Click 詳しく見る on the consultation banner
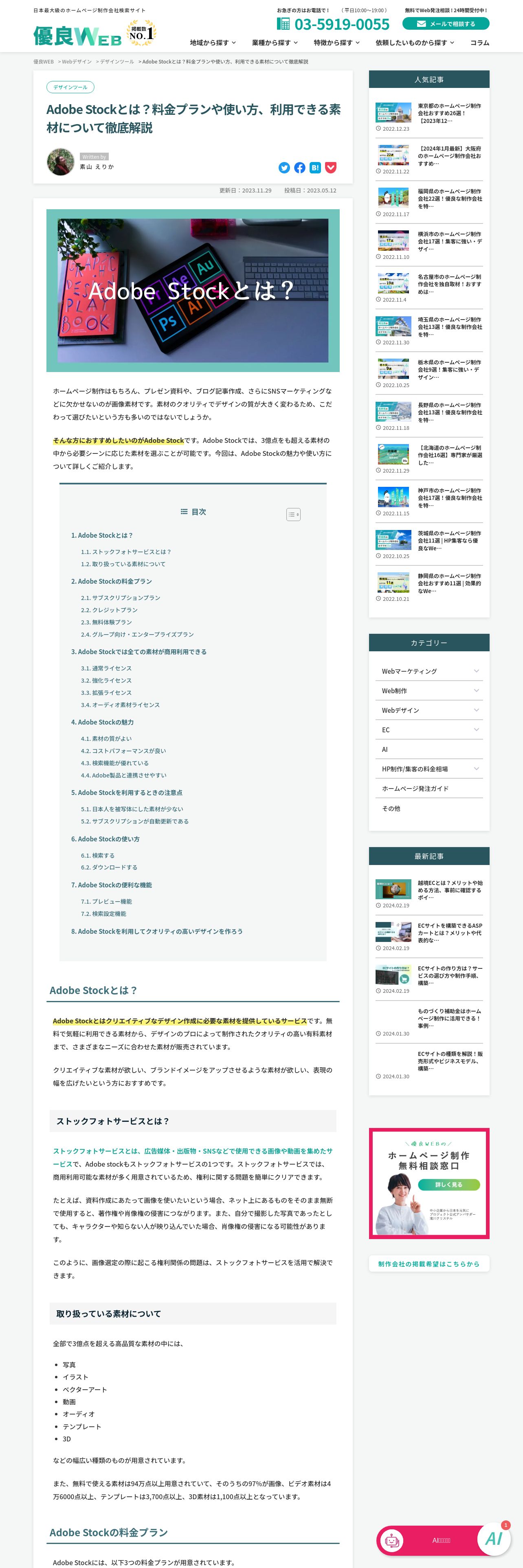 pyautogui.click(x=448, y=1185)
